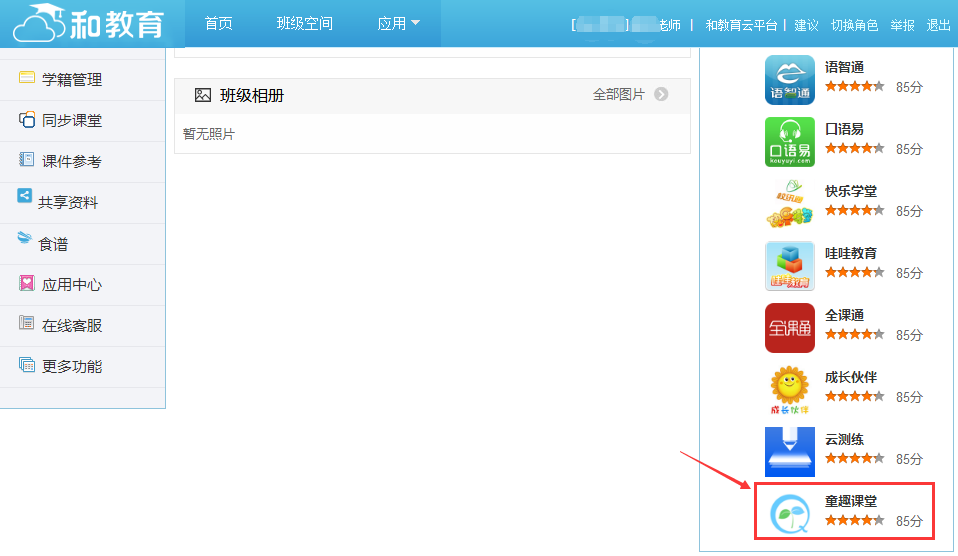The width and height of the screenshot is (958, 556).
Task: Expand the 应用 dropdown menu
Action: click(x=398, y=24)
